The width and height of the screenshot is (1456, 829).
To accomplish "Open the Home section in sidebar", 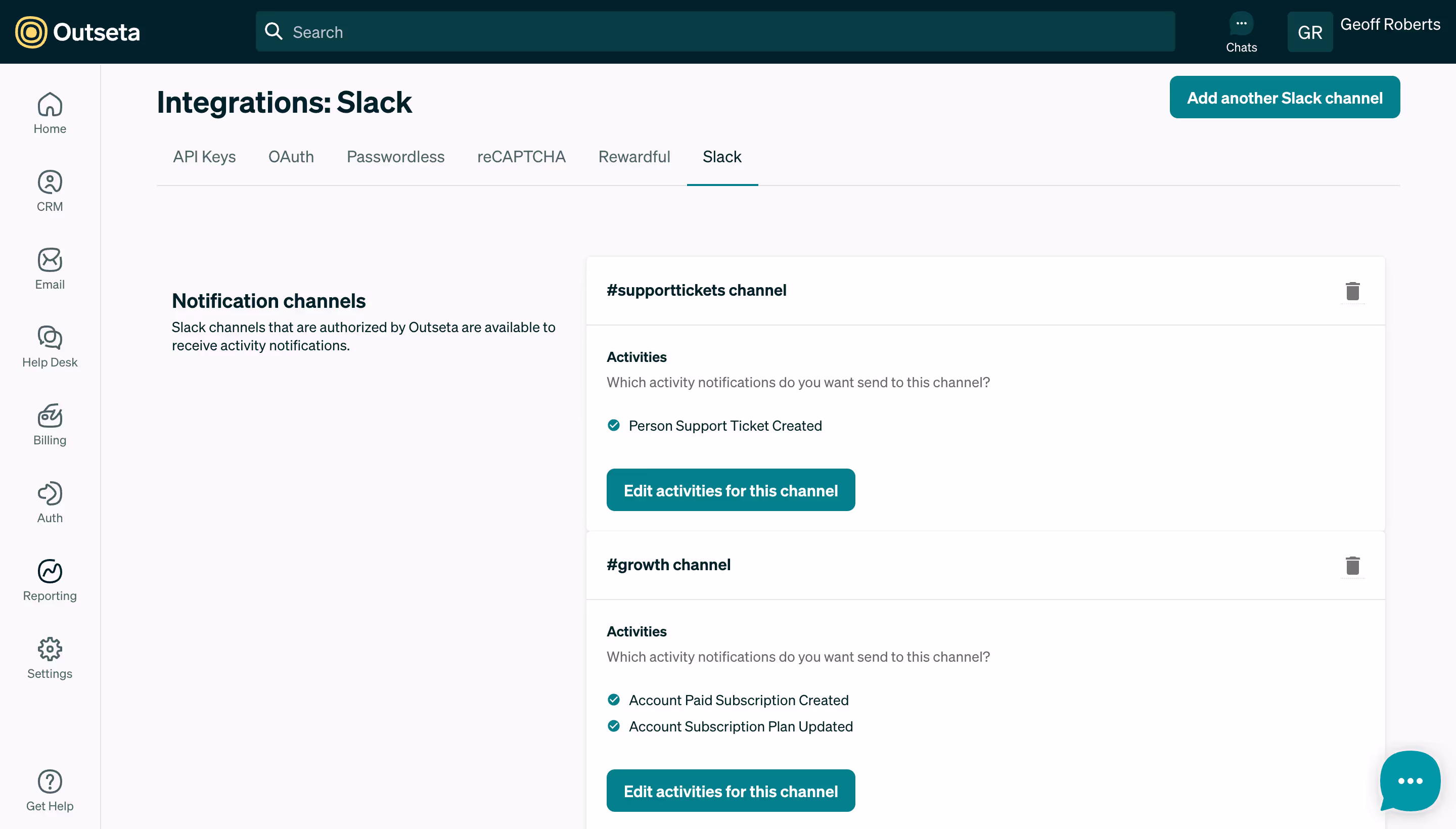I will [x=50, y=113].
